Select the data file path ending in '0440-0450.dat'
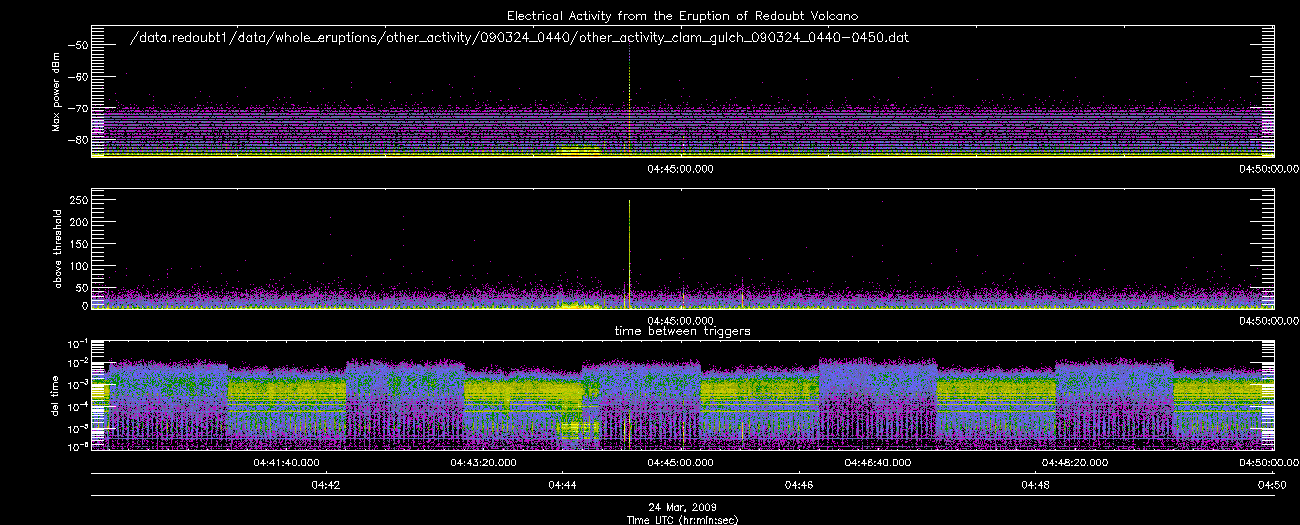 click(520, 37)
